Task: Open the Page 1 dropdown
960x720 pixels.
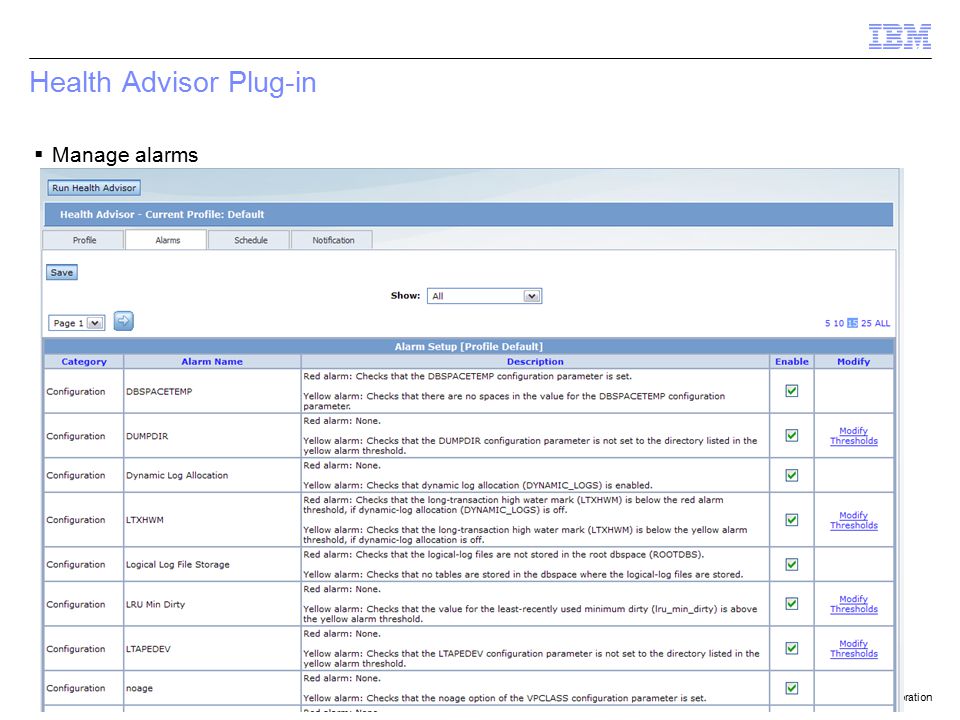Action: pyautogui.click(x=77, y=323)
